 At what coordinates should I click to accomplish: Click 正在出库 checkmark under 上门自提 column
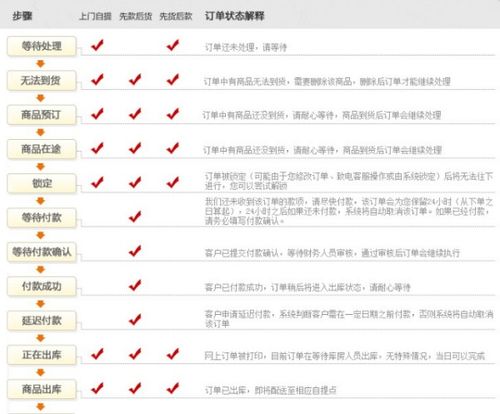click(97, 354)
